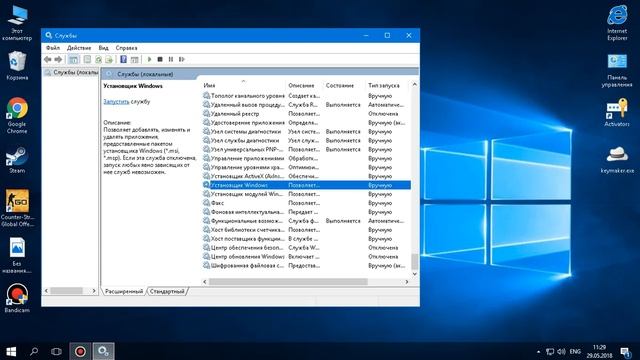Select Хост библиотеки счетчика service

click(306, 229)
